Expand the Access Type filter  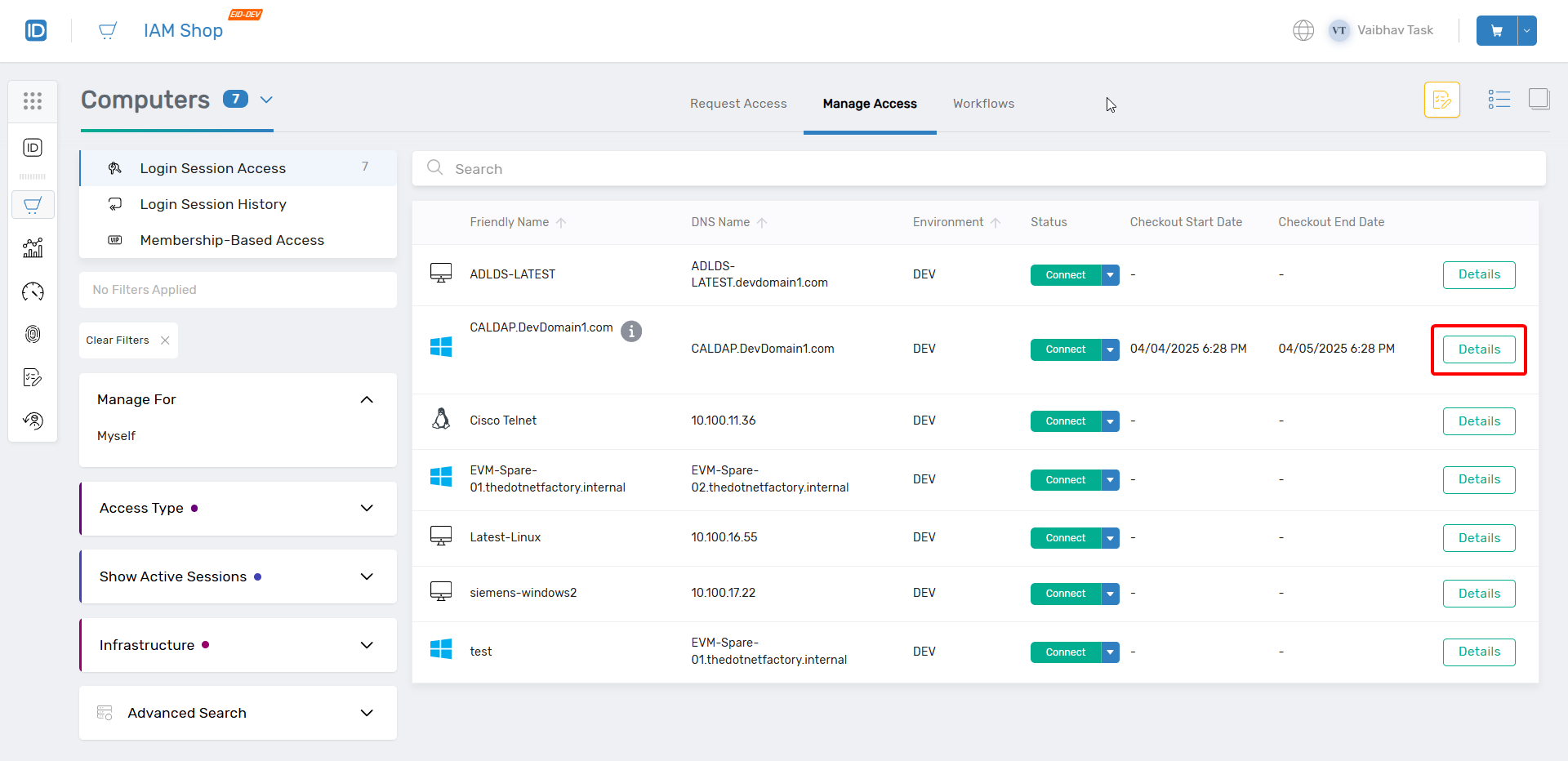pos(367,508)
